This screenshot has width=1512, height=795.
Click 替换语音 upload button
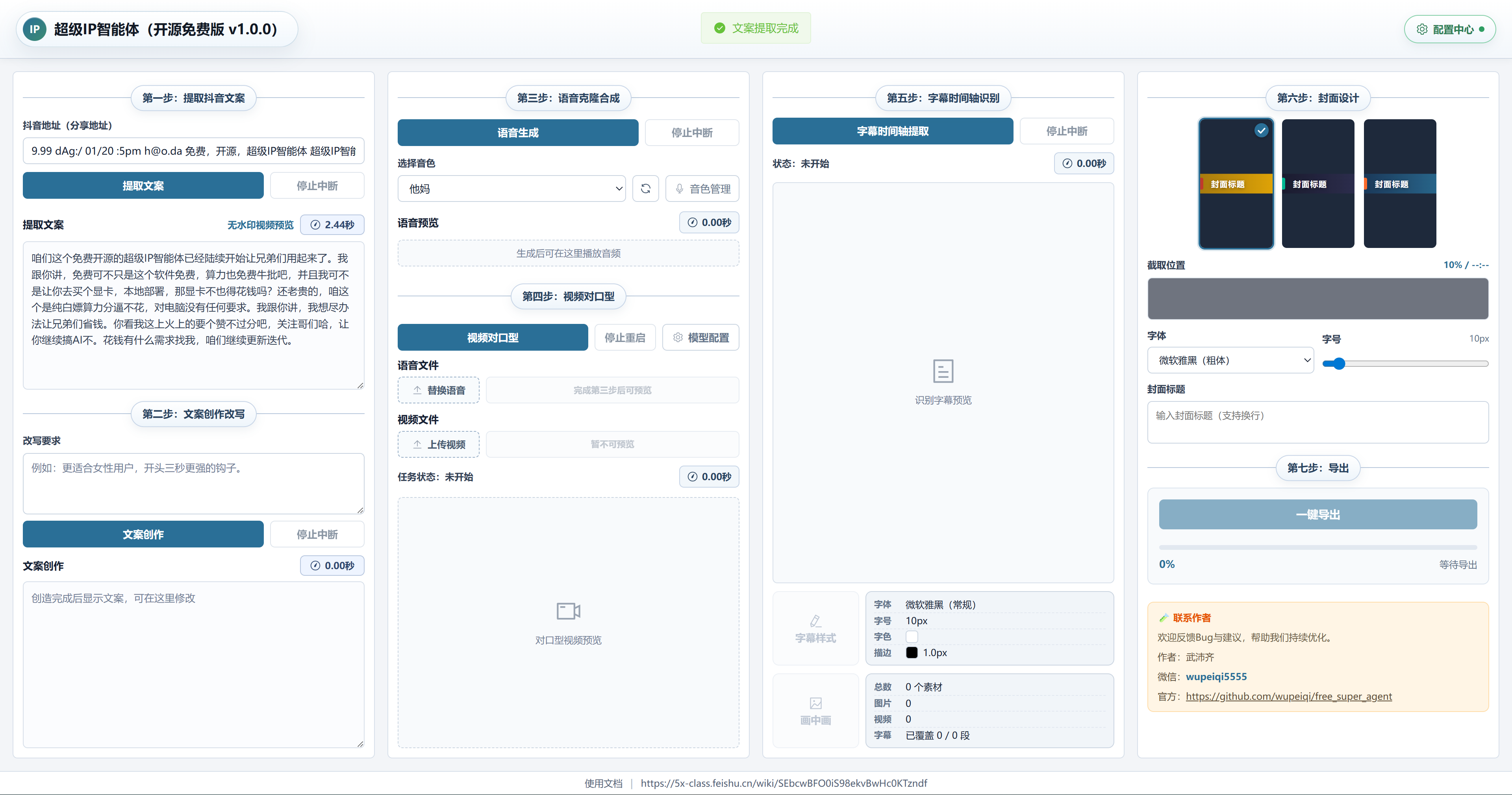[439, 390]
